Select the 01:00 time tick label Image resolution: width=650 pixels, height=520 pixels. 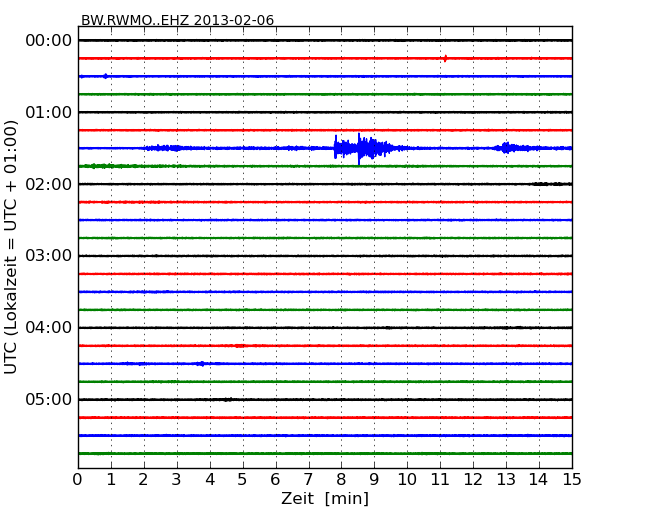click(49, 112)
